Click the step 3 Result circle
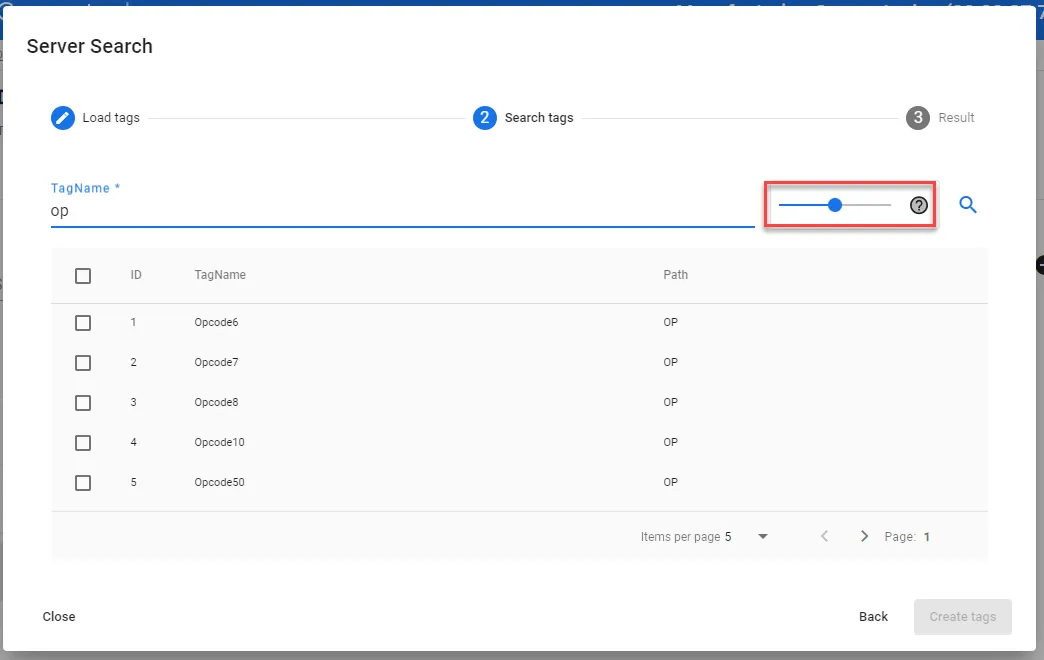 coord(917,118)
